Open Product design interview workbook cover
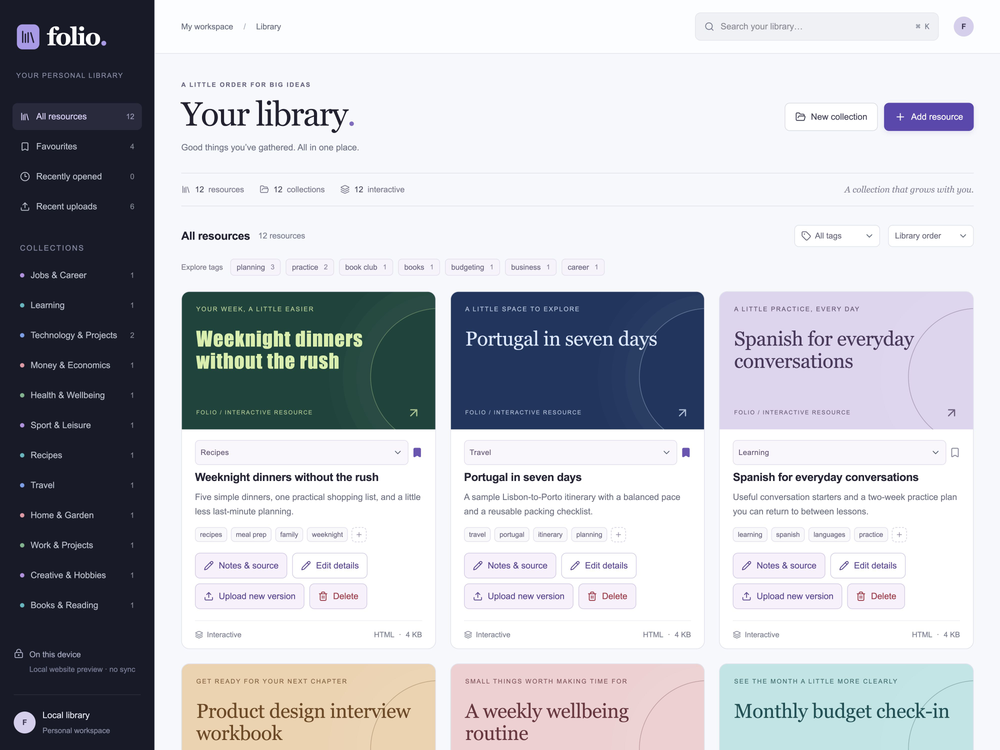Image resolution: width=1000 pixels, height=750 pixels. tap(309, 707)
